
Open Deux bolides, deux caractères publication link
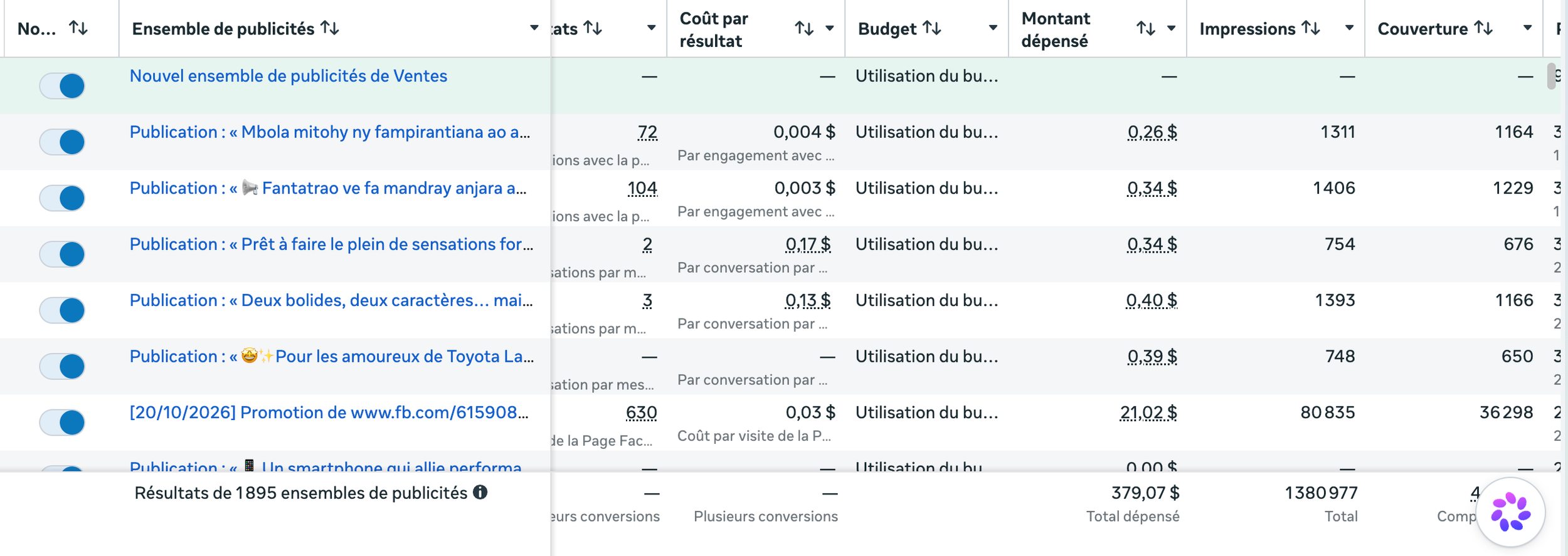(x=332, y=300)
